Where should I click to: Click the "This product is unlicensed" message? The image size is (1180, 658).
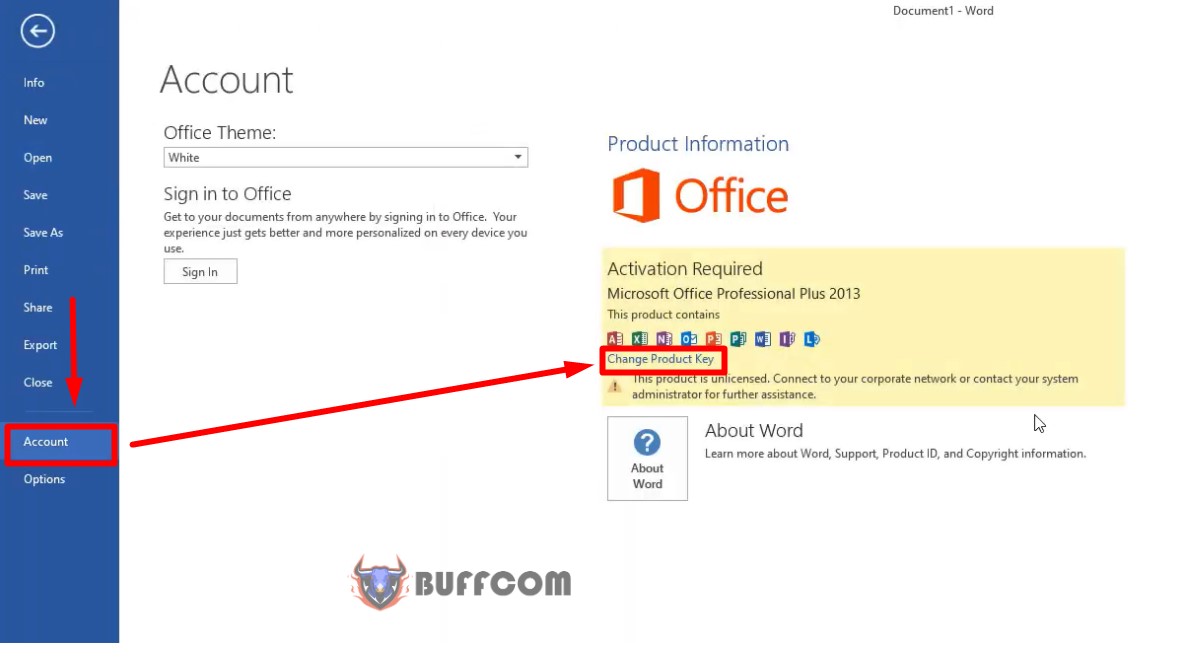[x=855, y=386]
